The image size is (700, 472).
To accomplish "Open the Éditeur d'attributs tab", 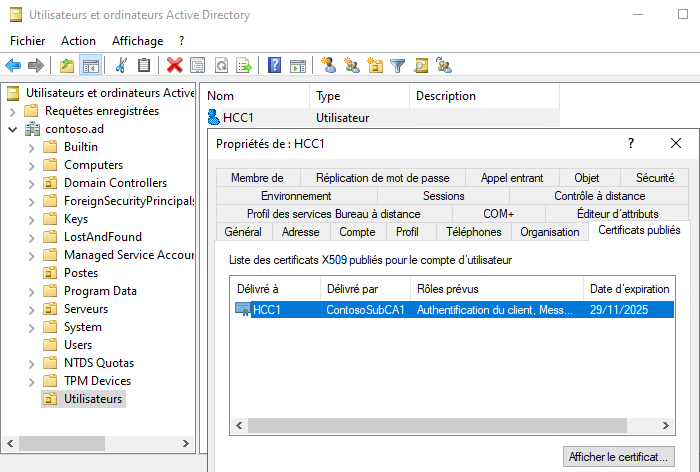I will click(x=617, y=213).
